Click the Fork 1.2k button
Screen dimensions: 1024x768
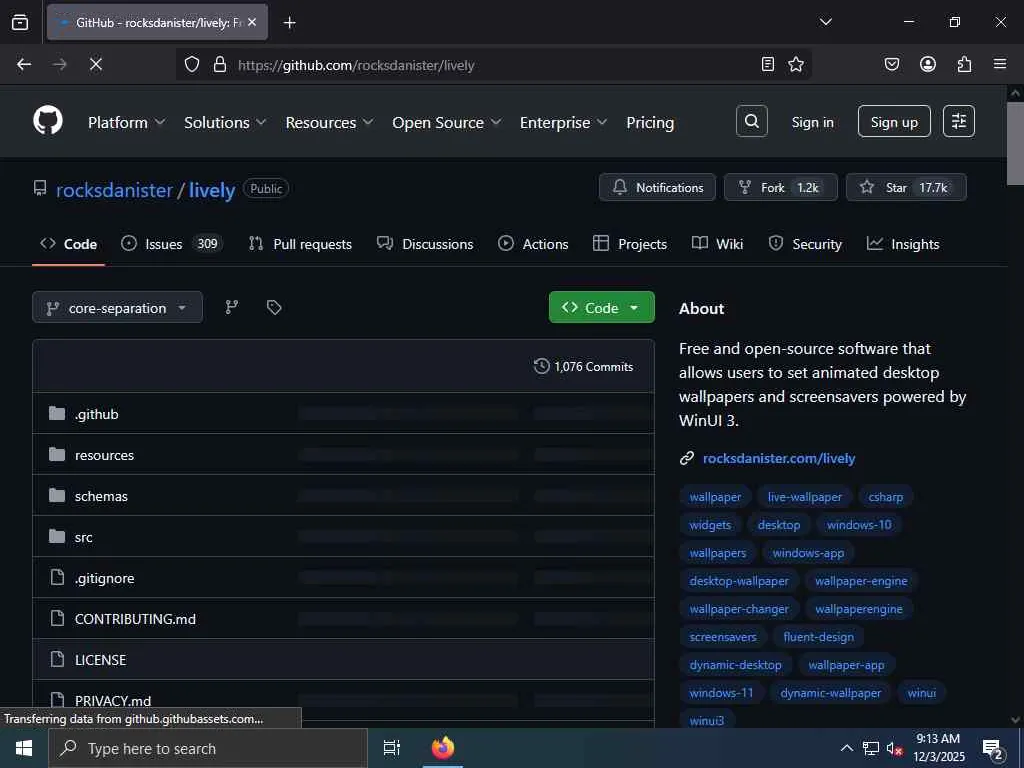[781, 187]
